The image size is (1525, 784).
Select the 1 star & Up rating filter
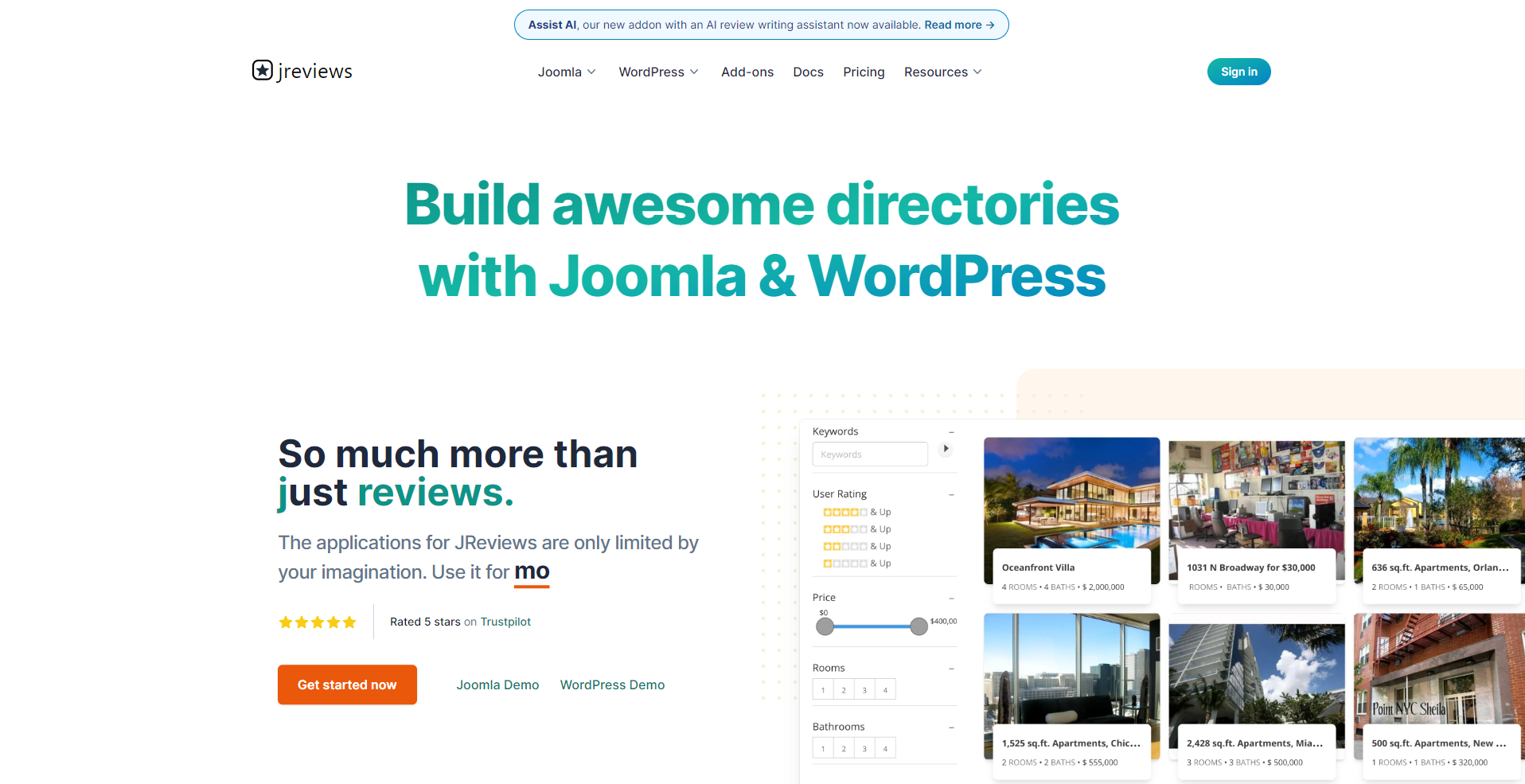pos(857,564)
